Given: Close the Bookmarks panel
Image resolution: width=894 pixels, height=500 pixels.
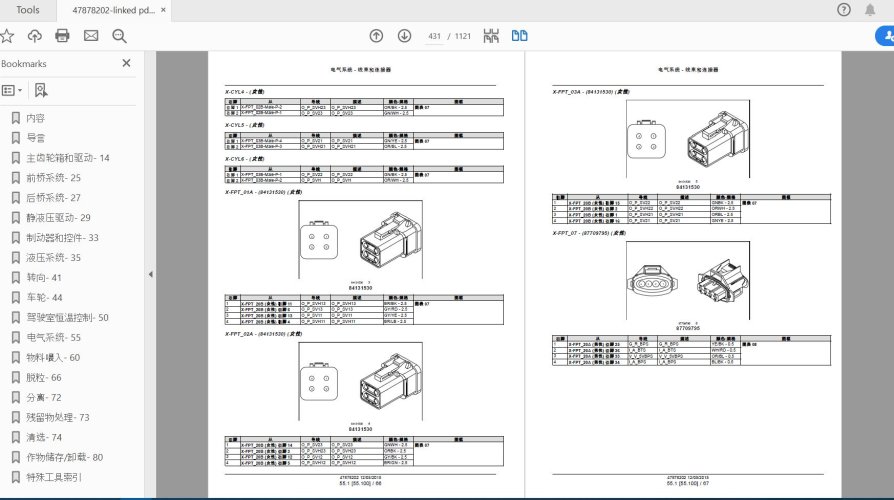Looking at the screenshot, I should pos(126,63).
